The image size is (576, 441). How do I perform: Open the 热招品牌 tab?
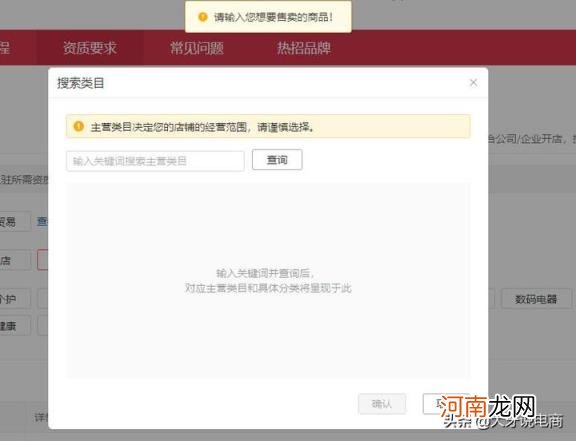click(x=304, y=48)
